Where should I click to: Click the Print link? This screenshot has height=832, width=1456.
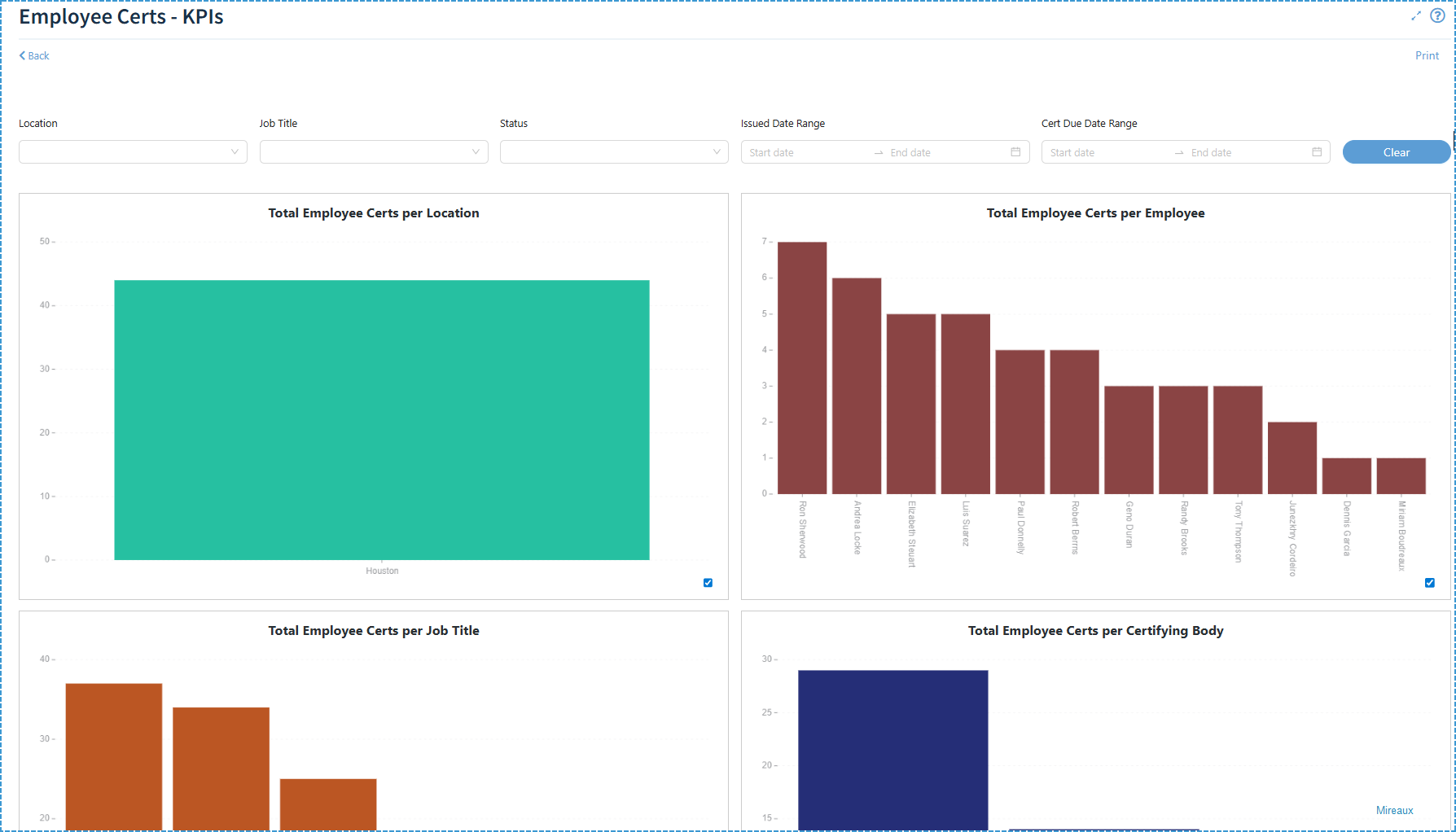pos(1427,56)
